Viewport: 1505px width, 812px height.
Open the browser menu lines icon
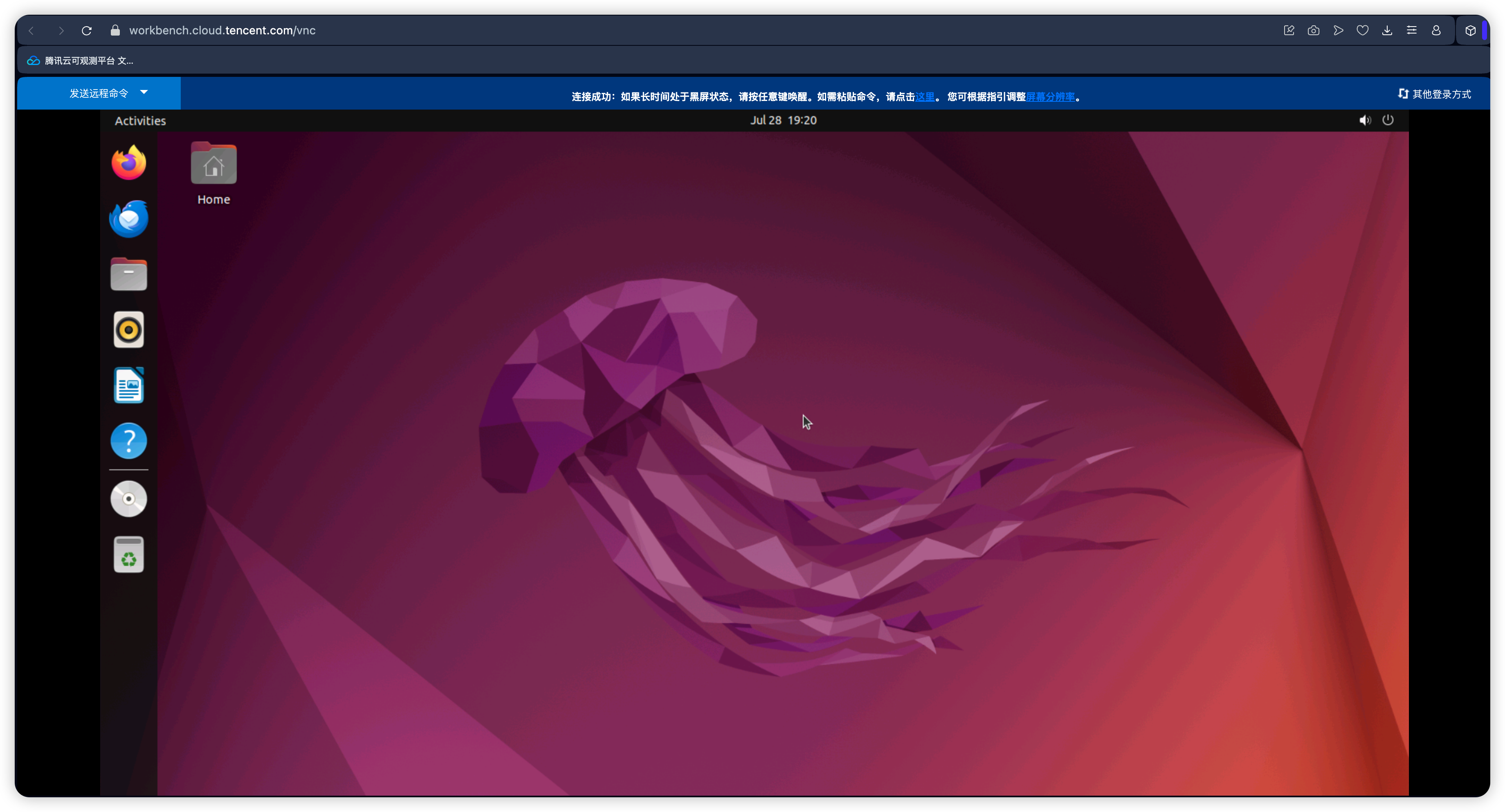click(x=1411, y=30)
